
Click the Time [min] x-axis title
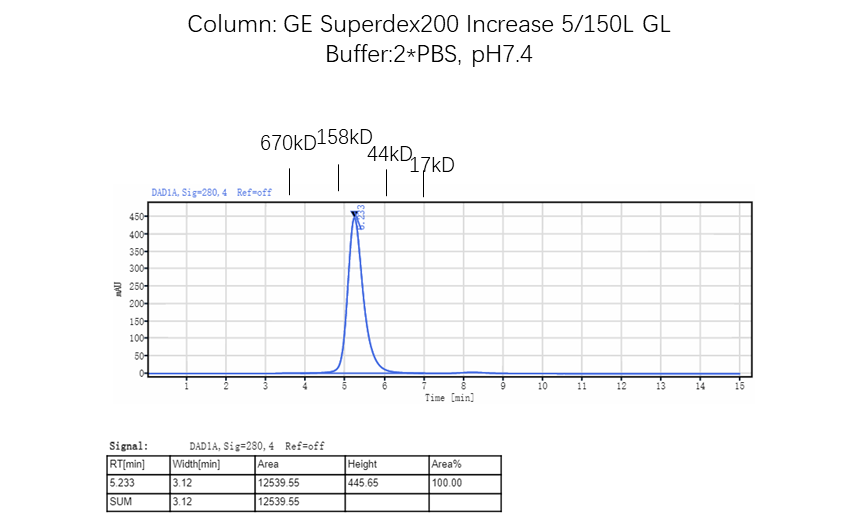[449, 398]
